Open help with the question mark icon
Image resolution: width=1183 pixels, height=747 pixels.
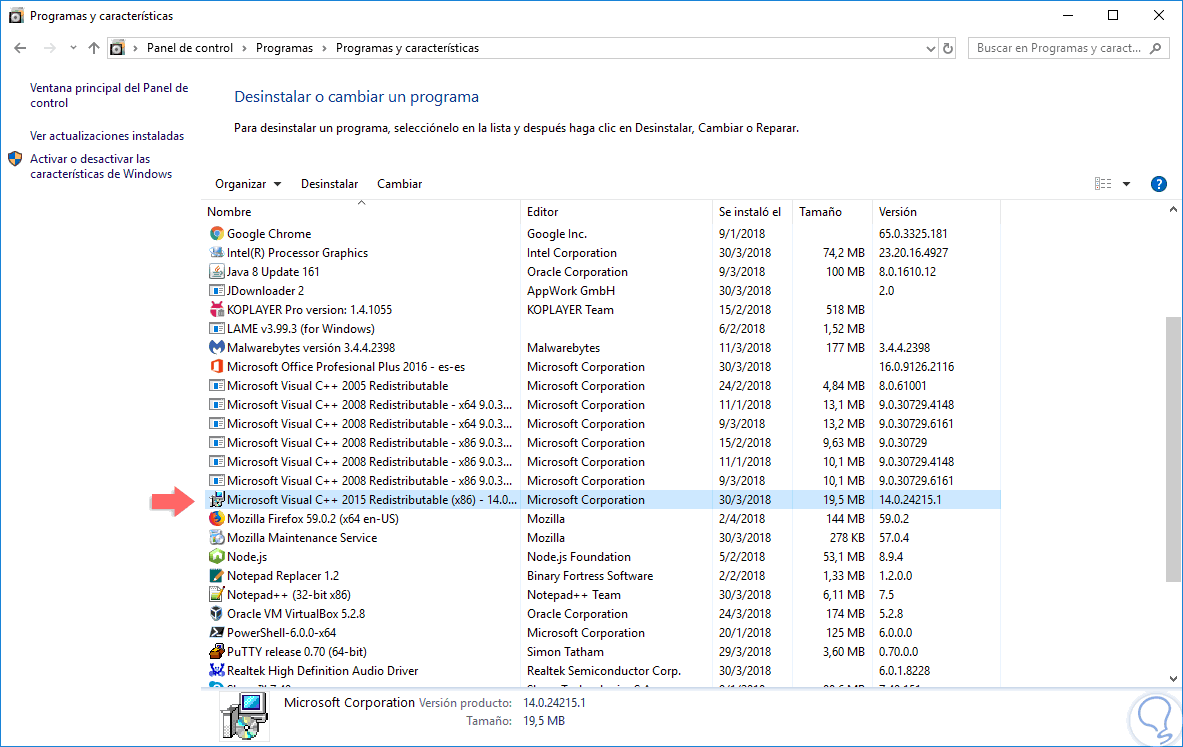pos(1159,184)
